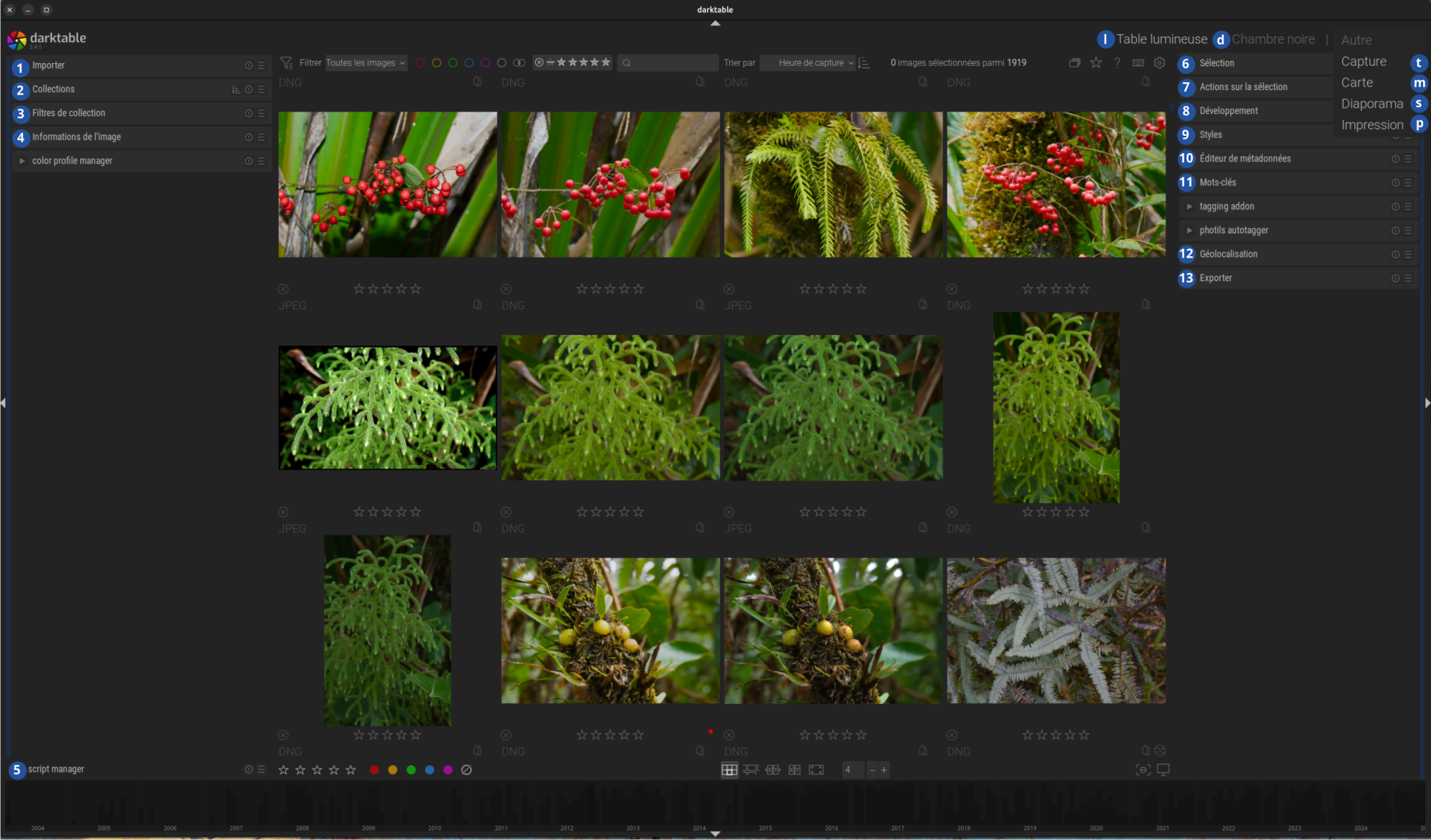Click the display profile monitor icon
The height and width of the screenshot is (840, 1431).
(1163, 770)
